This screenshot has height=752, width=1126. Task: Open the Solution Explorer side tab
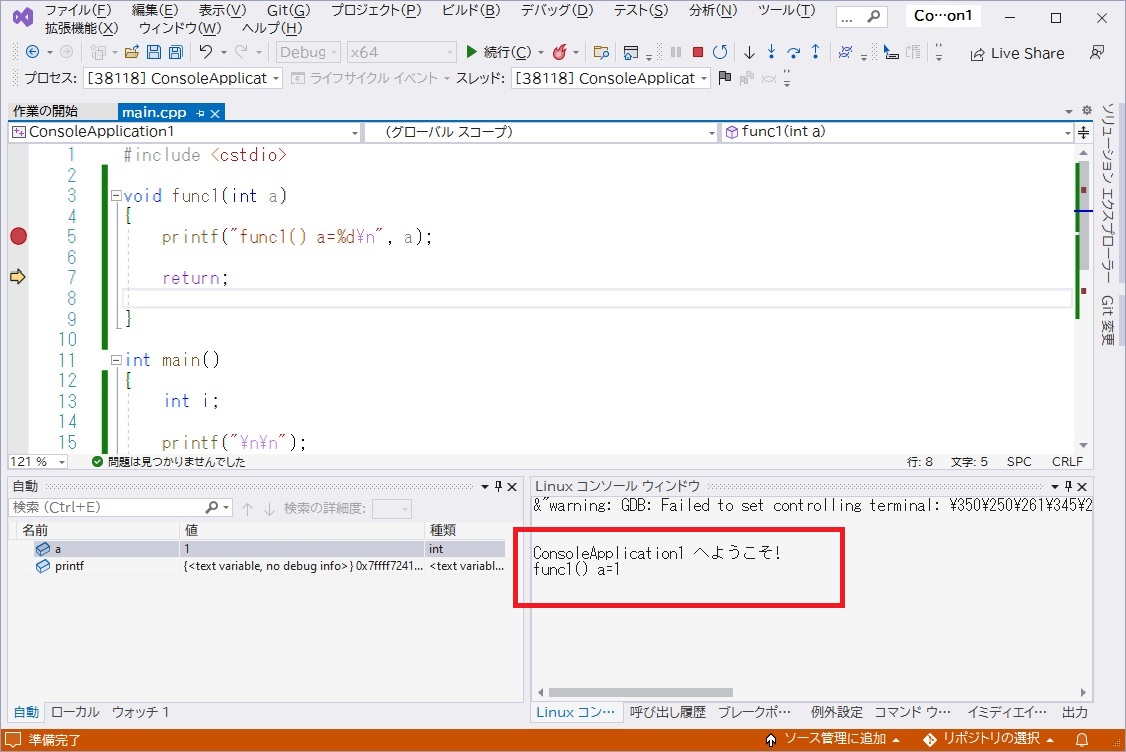1107,193
